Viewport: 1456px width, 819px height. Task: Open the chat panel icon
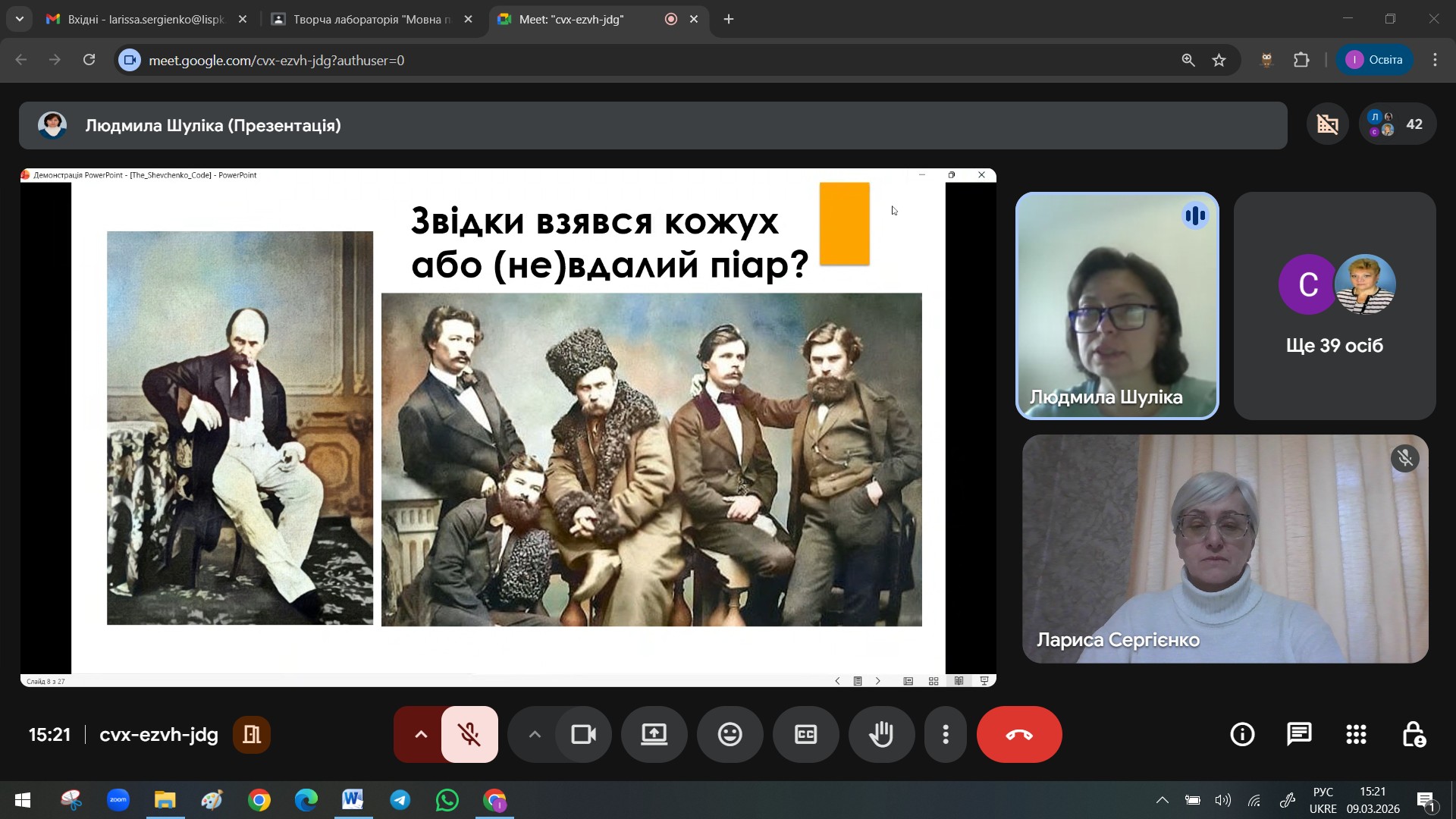click(1299, 734)
